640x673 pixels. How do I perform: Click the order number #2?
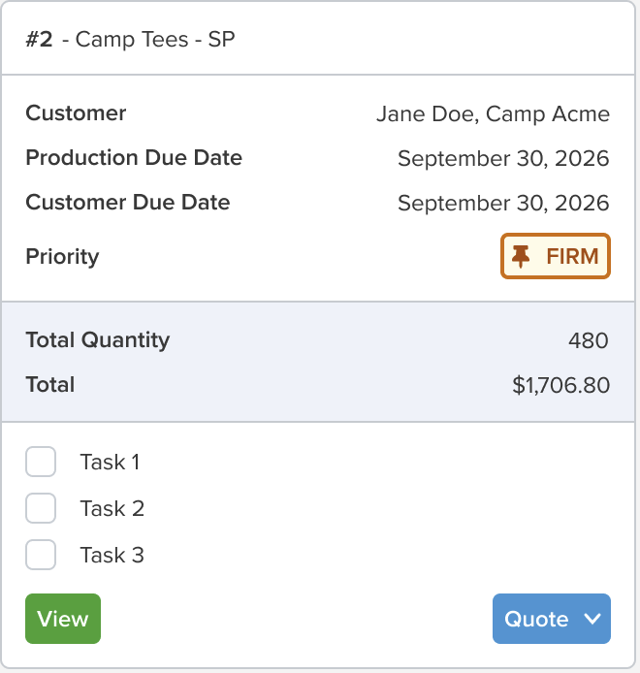click(x=39, y=39)
